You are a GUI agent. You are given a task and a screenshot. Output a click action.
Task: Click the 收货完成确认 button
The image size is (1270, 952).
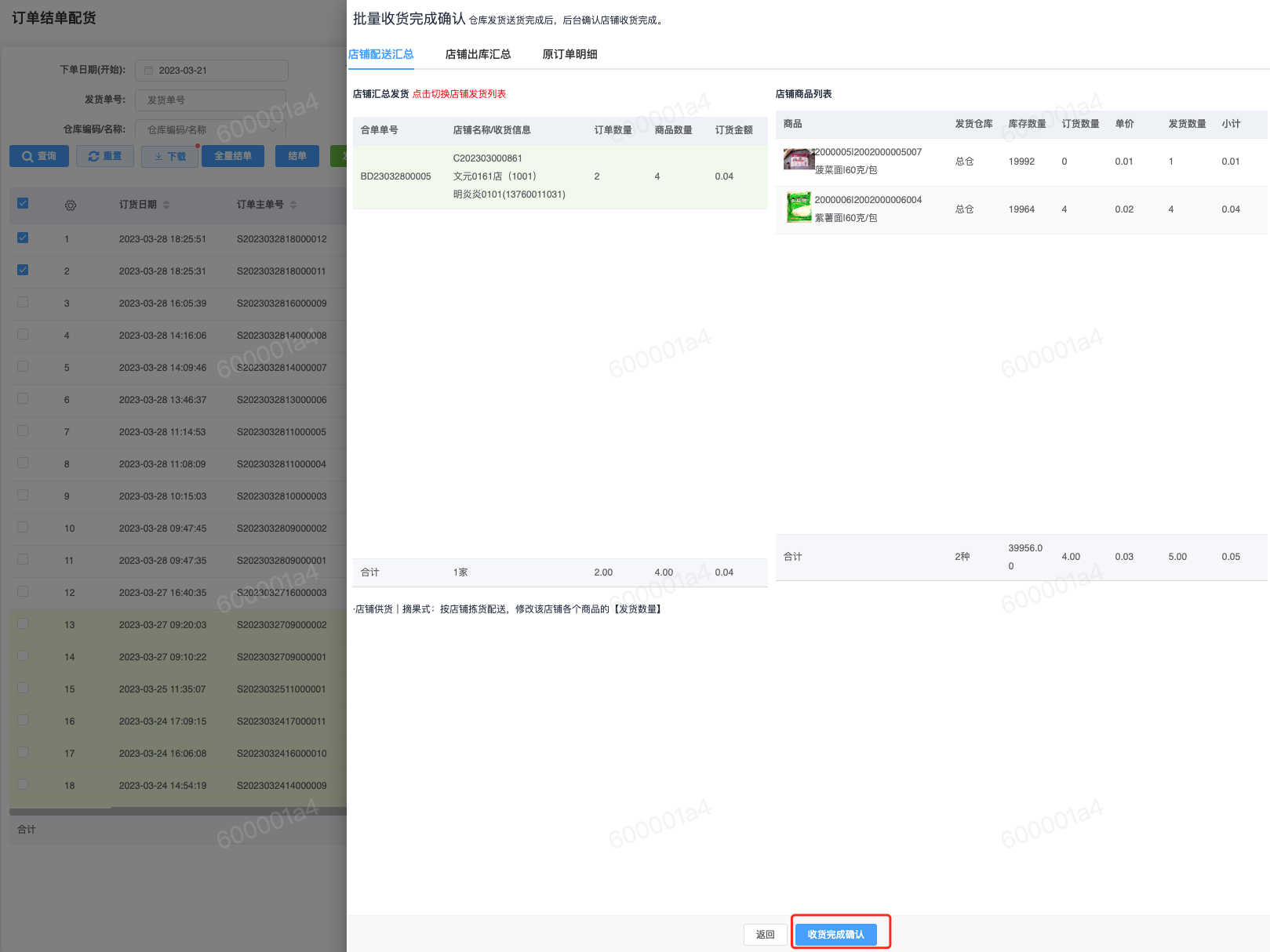(835, 934)
